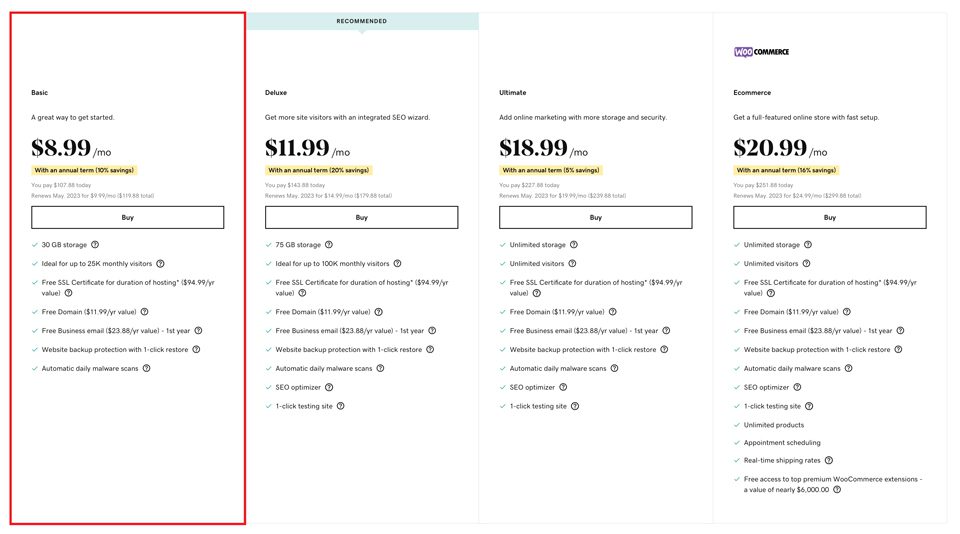Screen dimensions: 960x534
Task: Open info icon for Ecommerce Unlimited storage
Action: [x=808, y=245]
